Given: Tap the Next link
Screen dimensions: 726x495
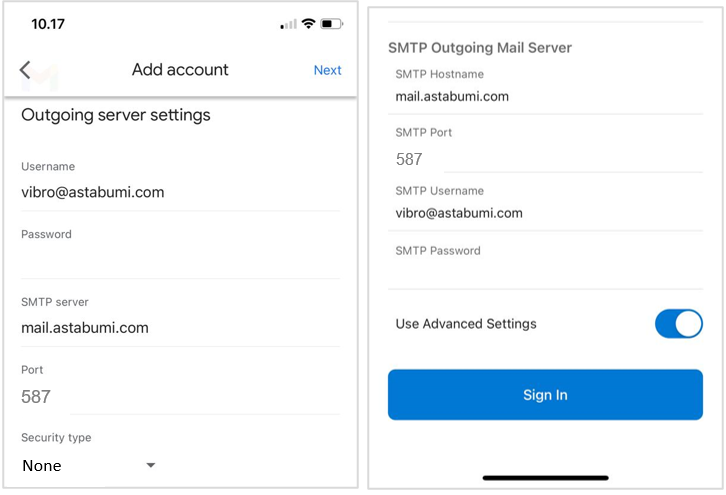Looking at the screenshot, I should [327, 70].
